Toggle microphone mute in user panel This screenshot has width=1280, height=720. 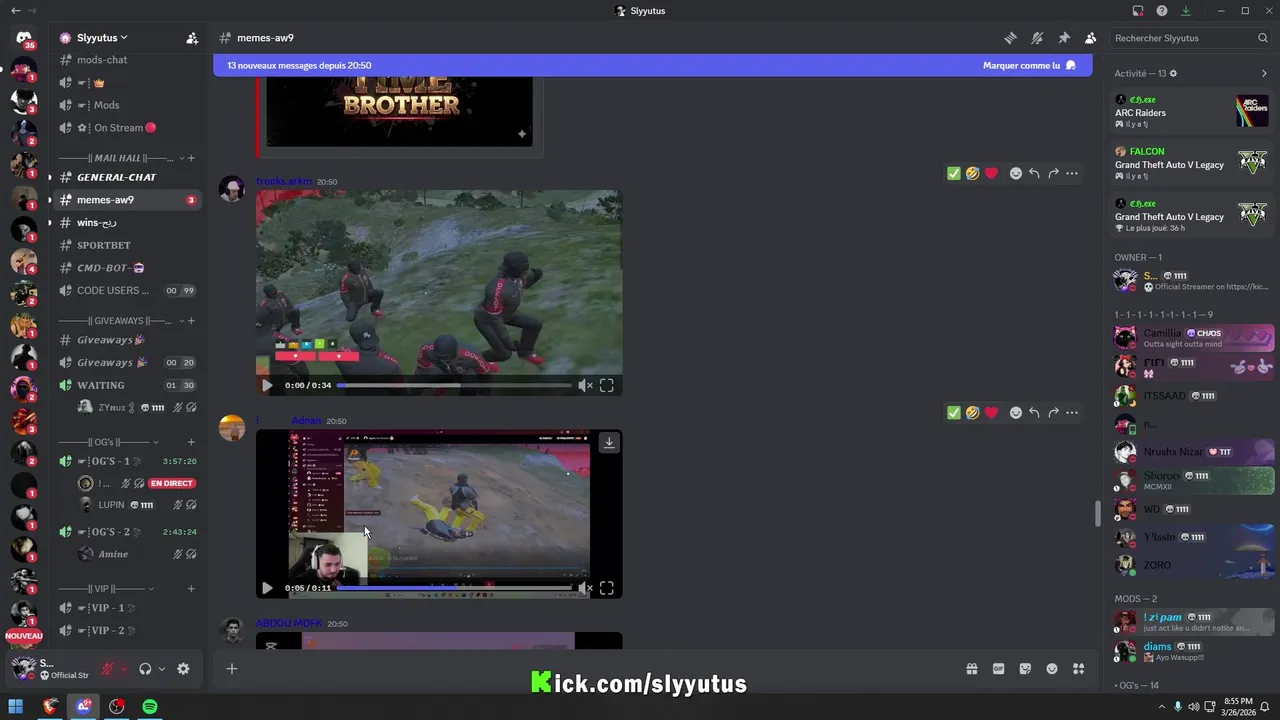coord(107,669)
